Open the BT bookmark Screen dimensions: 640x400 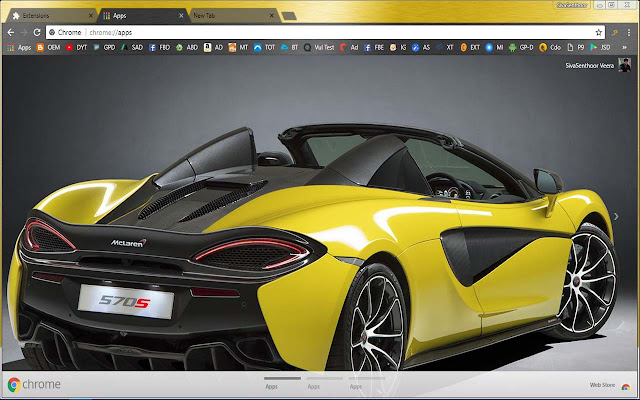pos(289,47)
